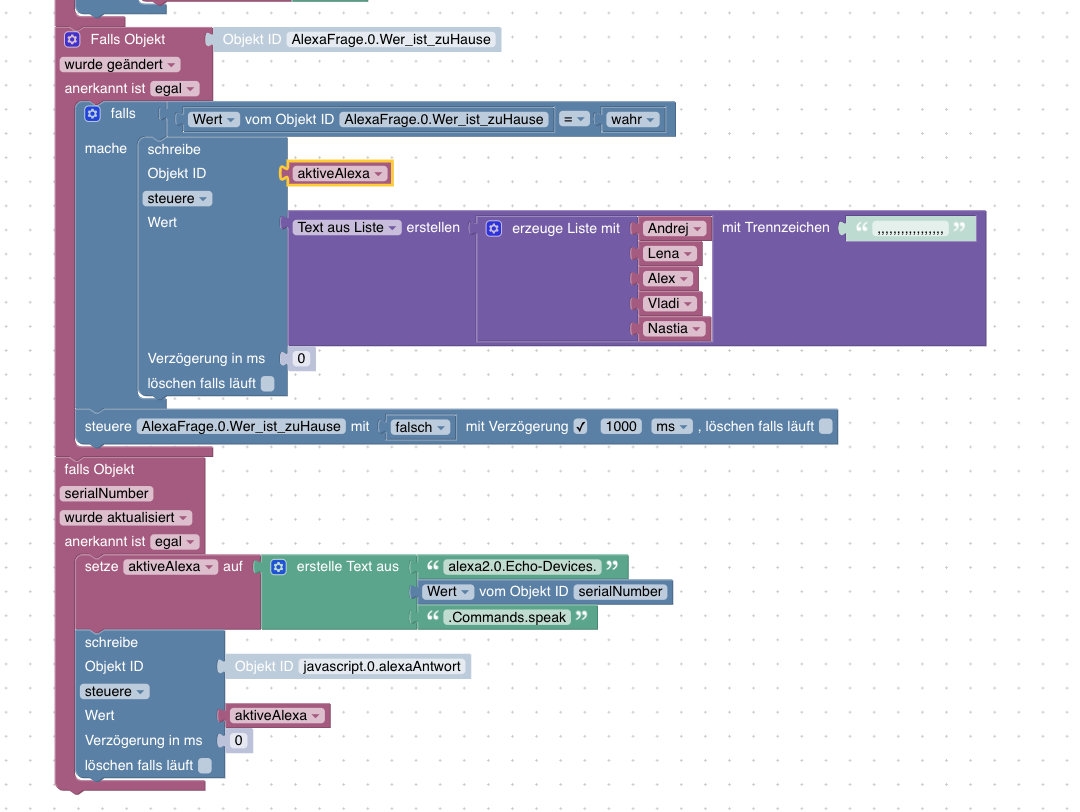This screenshot has width=1080, height=812.
Task: Open the 'wurde geändert' dropdown
Action: pyautogui.click(x=120, y=65)
